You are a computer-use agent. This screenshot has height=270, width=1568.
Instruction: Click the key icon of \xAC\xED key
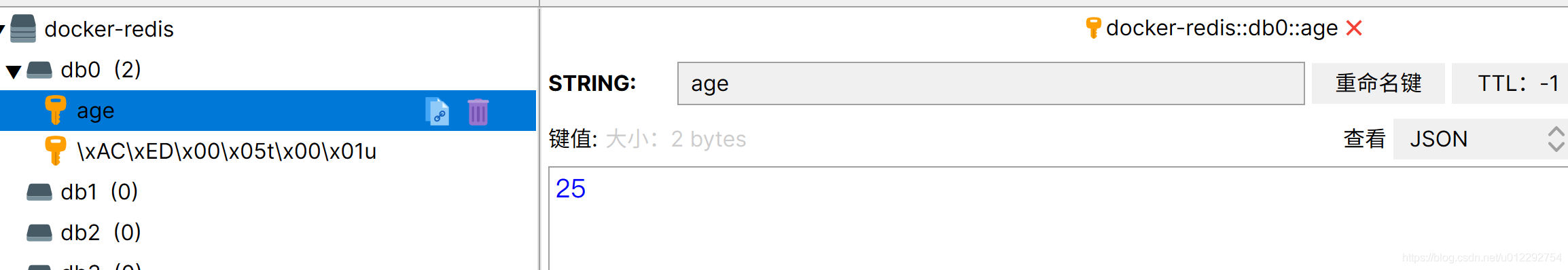coord(55,151)
